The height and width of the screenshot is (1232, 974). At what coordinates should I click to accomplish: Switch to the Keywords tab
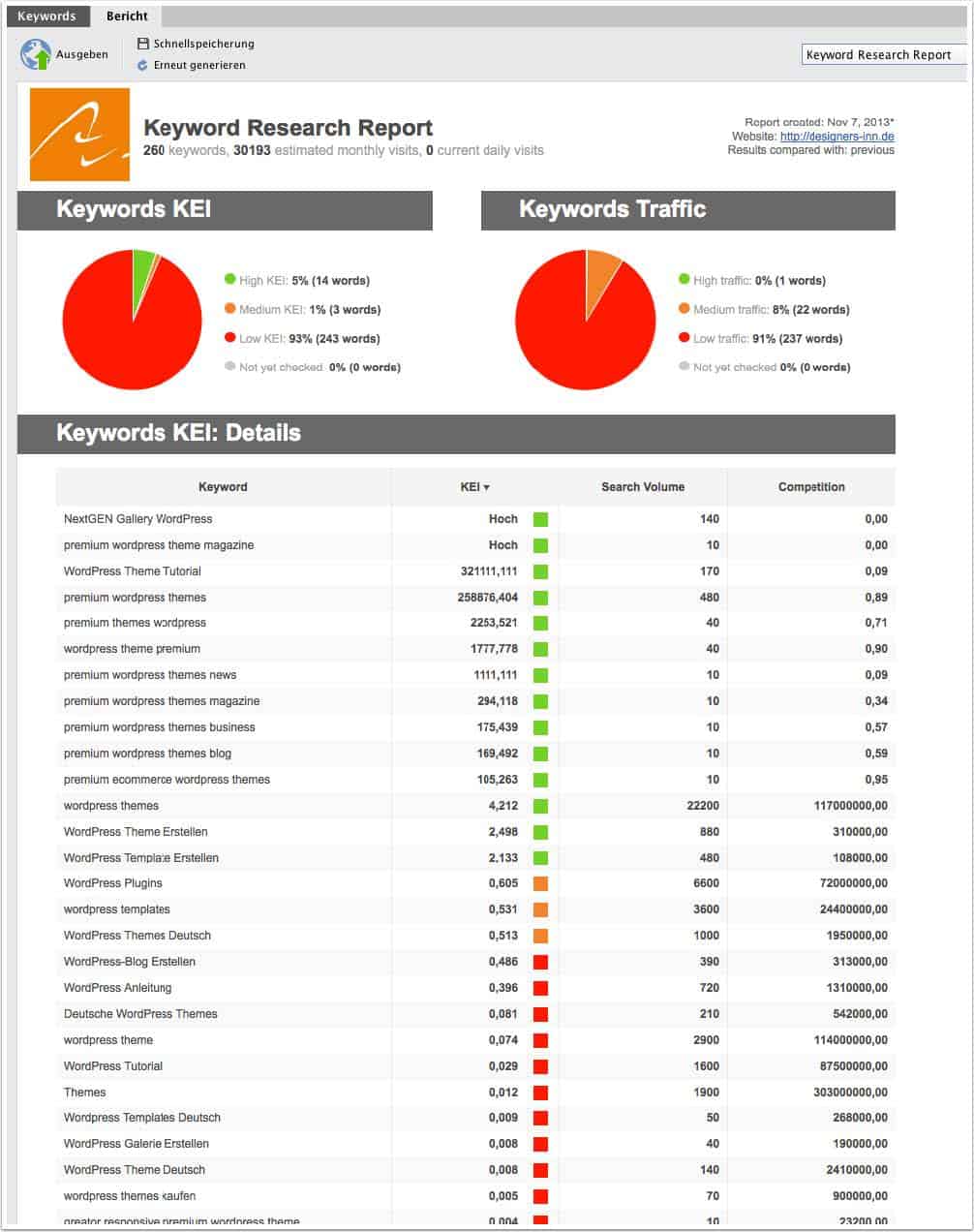(x=46, y=15)
